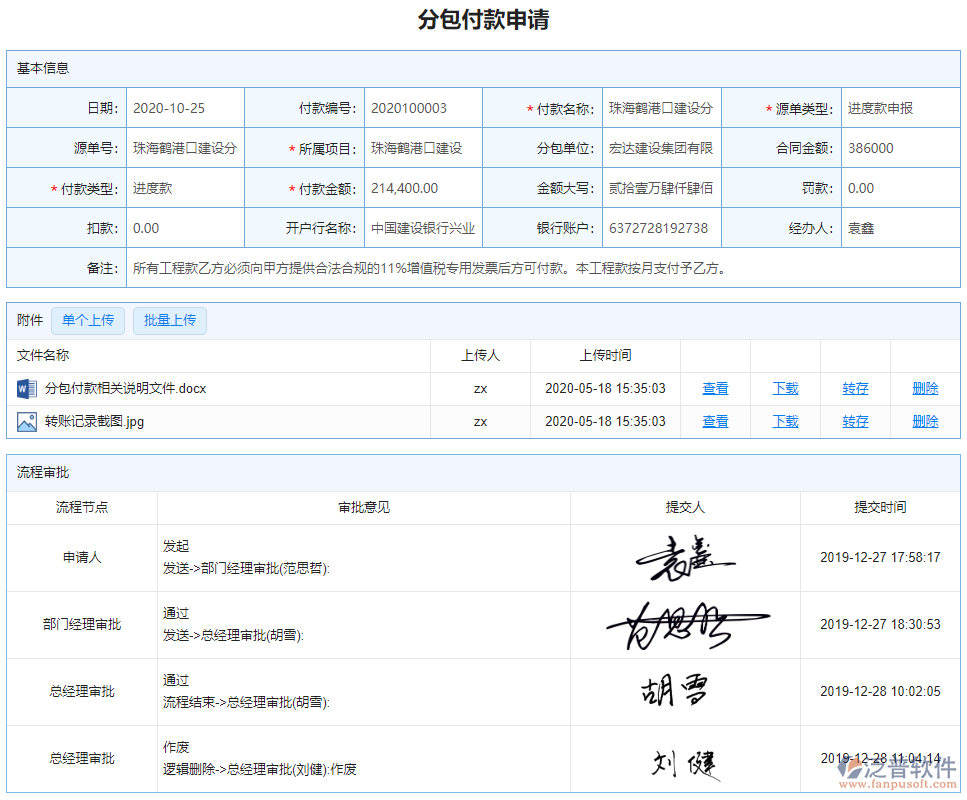Open 查看 for 转账记录截图.jpg
Viewport: 967px width, 800px height.
[x=714, y=421]
